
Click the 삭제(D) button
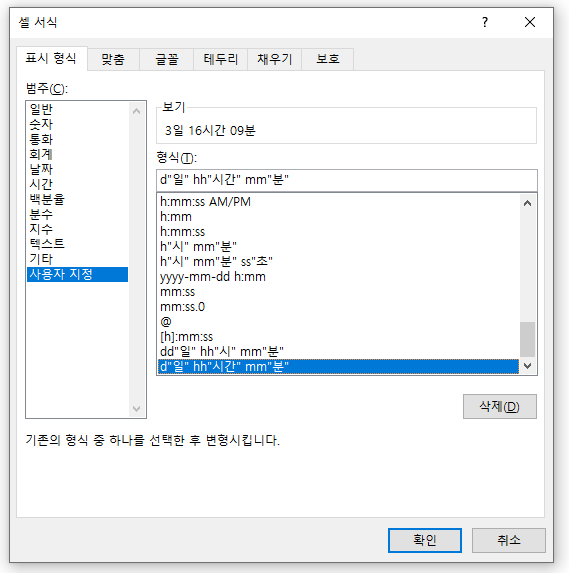[500, 406]
